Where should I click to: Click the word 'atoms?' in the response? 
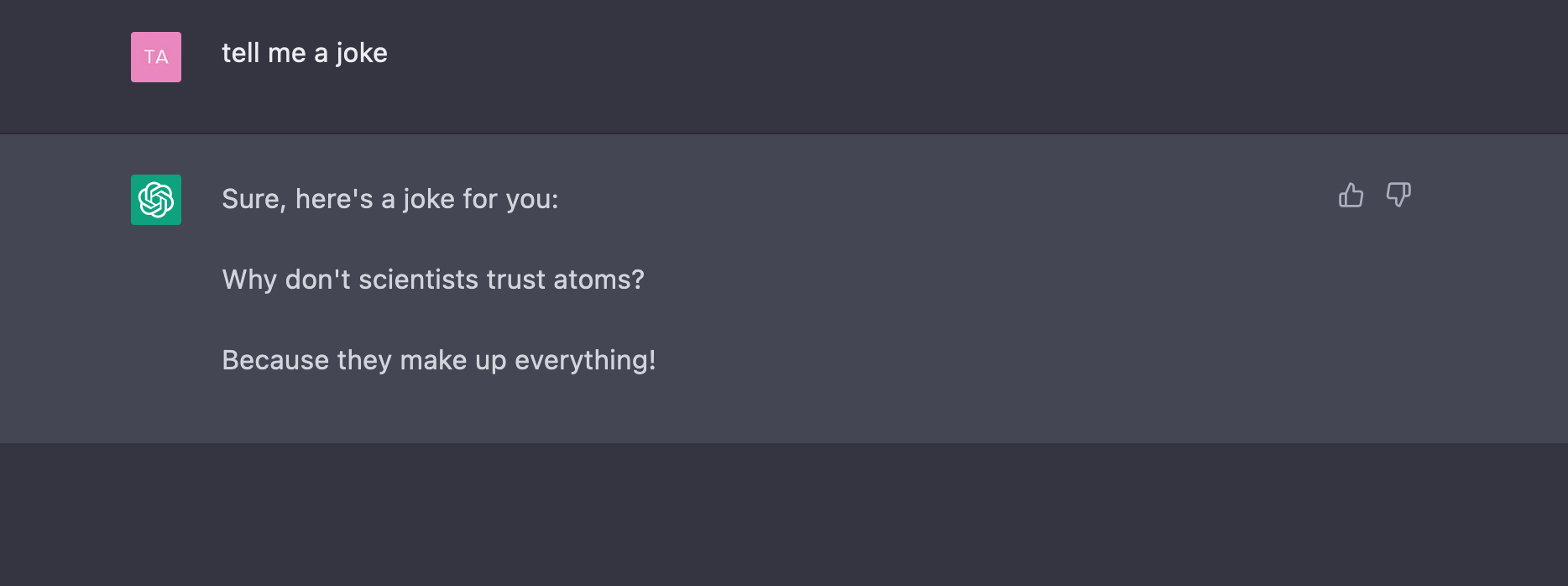point(598,280)
